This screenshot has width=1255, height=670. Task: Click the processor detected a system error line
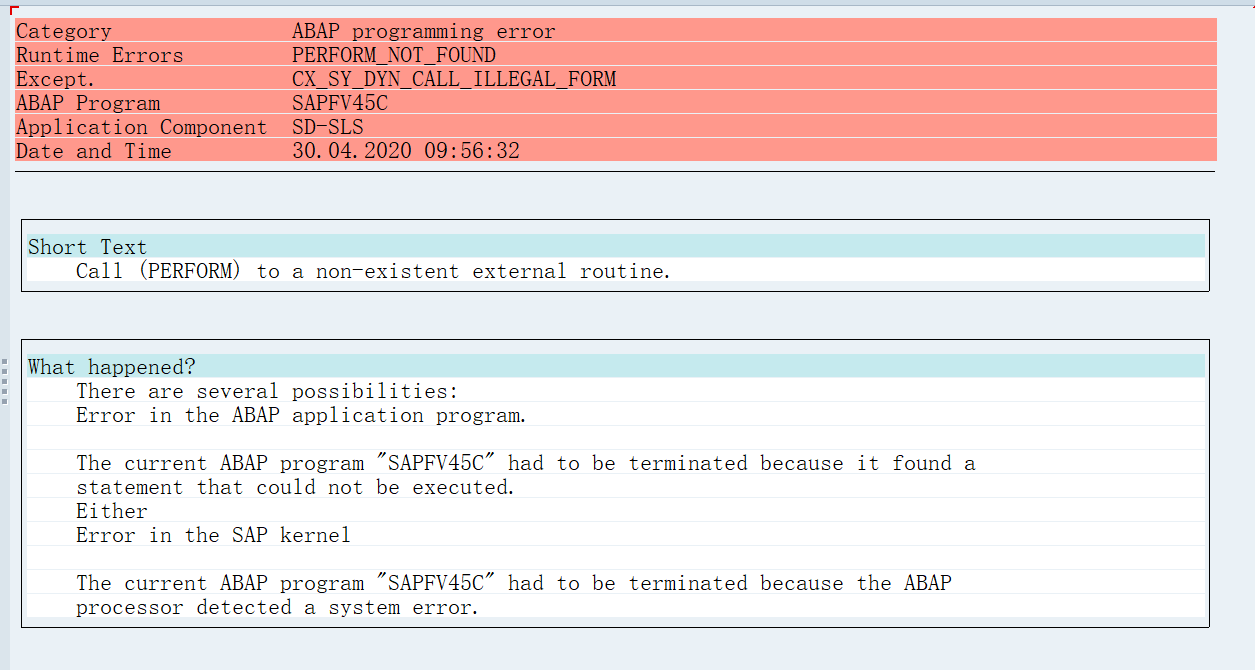(277, 607)
